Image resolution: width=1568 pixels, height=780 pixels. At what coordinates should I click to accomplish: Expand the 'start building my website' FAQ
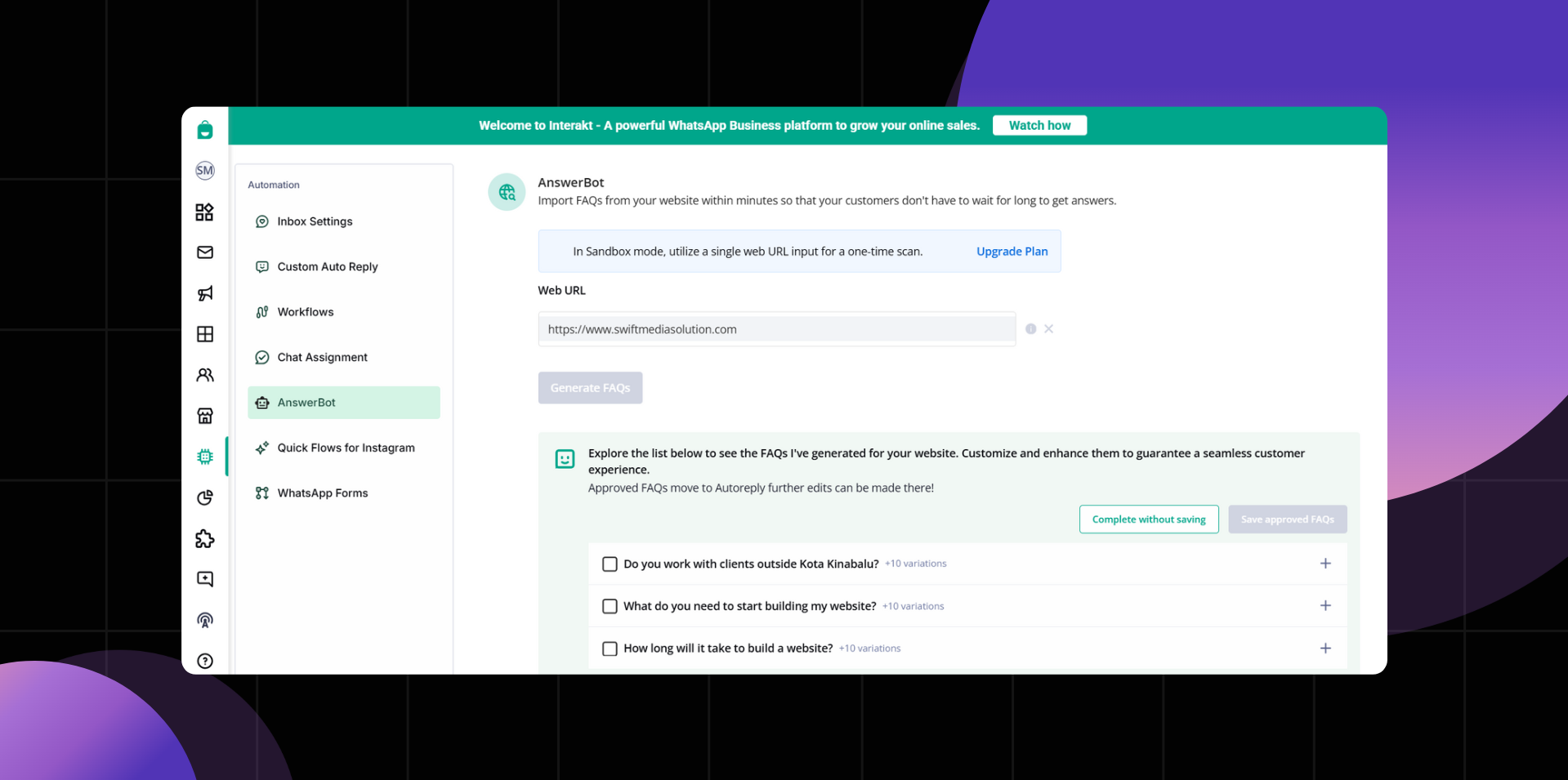(x=1325, y=605)
